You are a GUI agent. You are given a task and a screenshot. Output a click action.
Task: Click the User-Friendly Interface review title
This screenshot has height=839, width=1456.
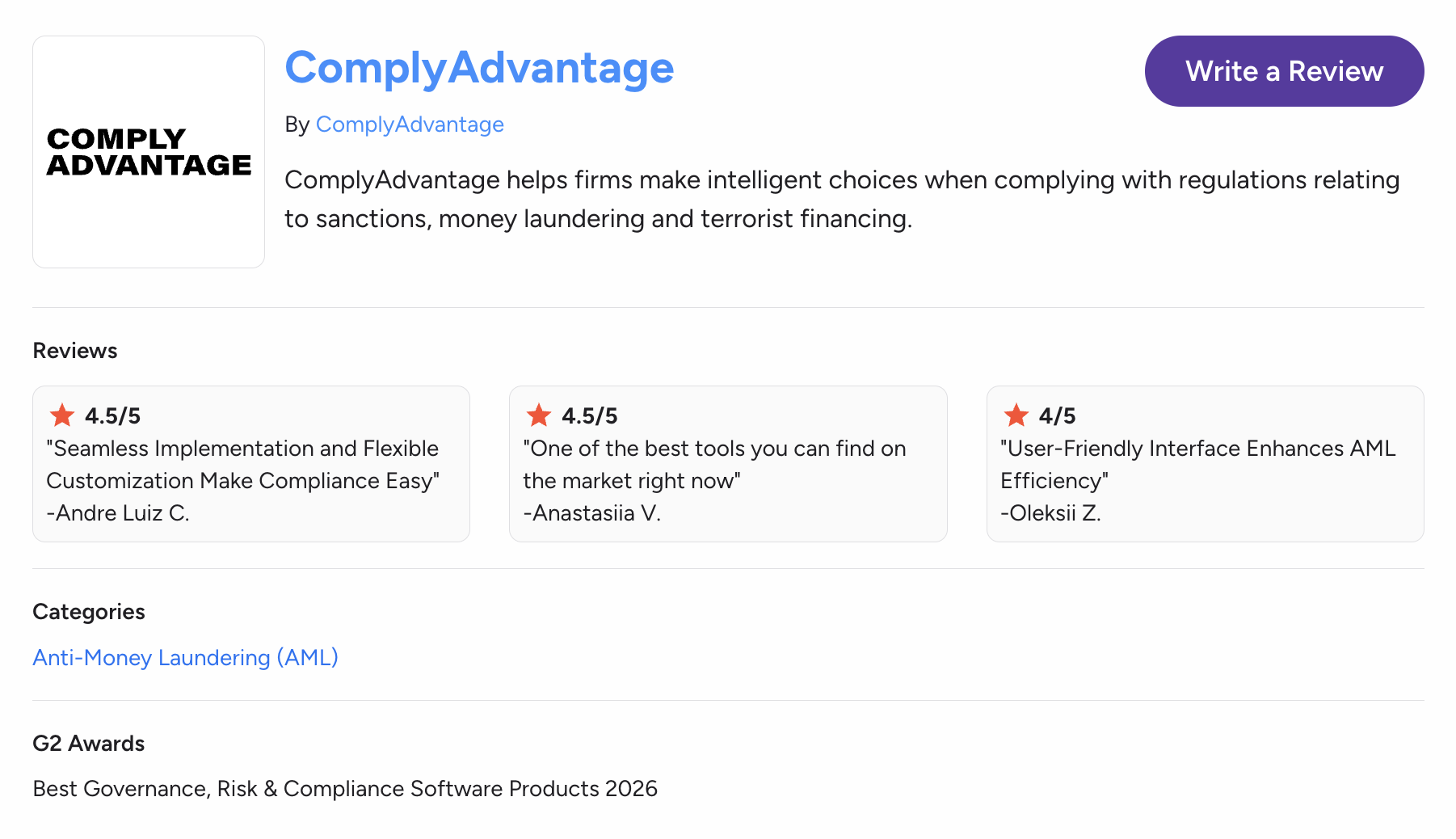click(x=1197, y=465)
